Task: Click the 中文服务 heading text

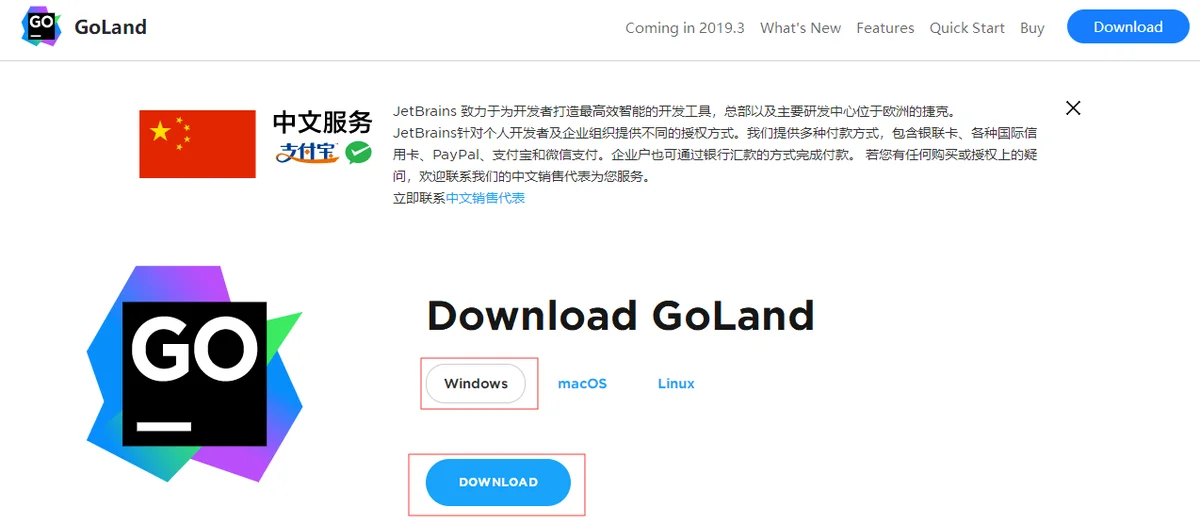Action: pyautogui.click(x=322, y=122)
